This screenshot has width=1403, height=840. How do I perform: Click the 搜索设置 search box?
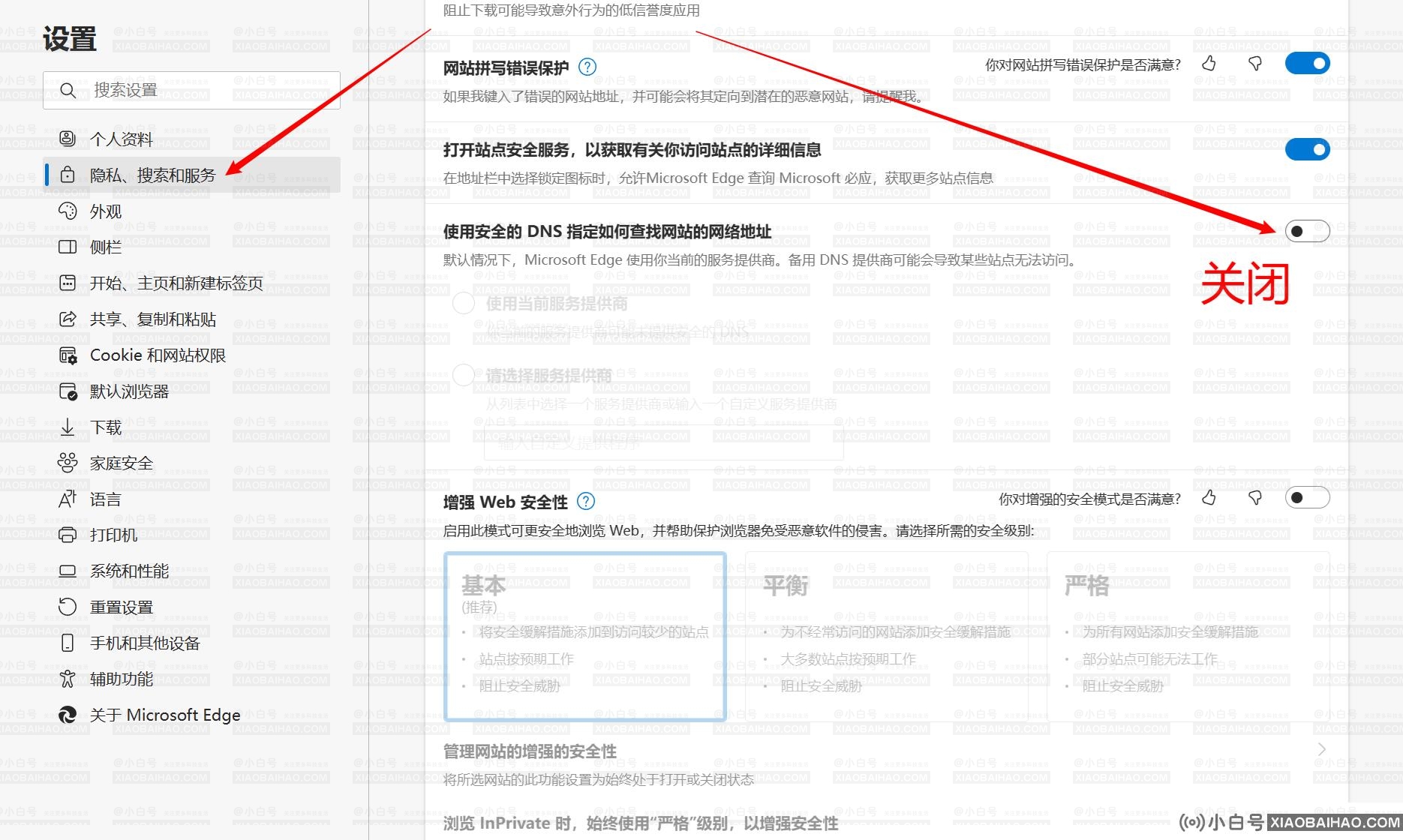pyautogui.click(x=192, y=91)
